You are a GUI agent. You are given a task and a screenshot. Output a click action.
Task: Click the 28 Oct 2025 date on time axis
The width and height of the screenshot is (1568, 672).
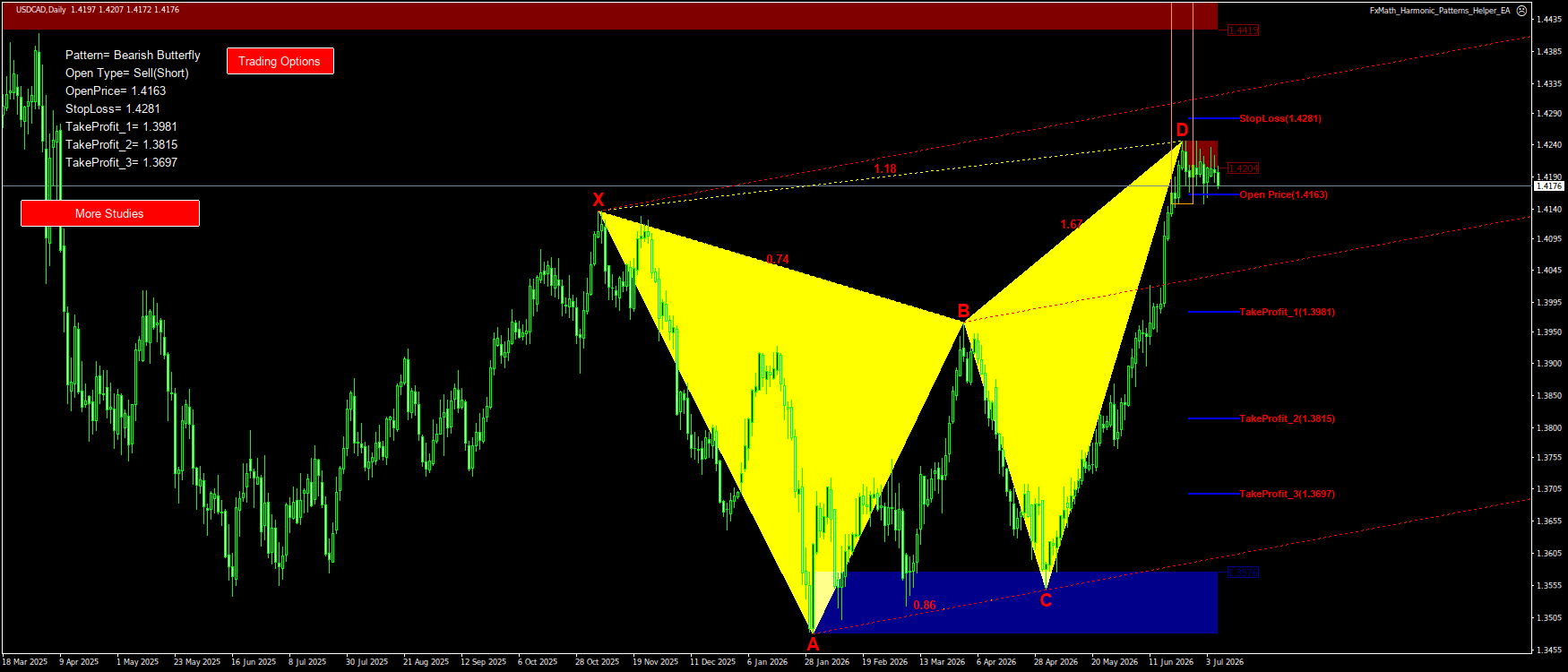point(597,662)
